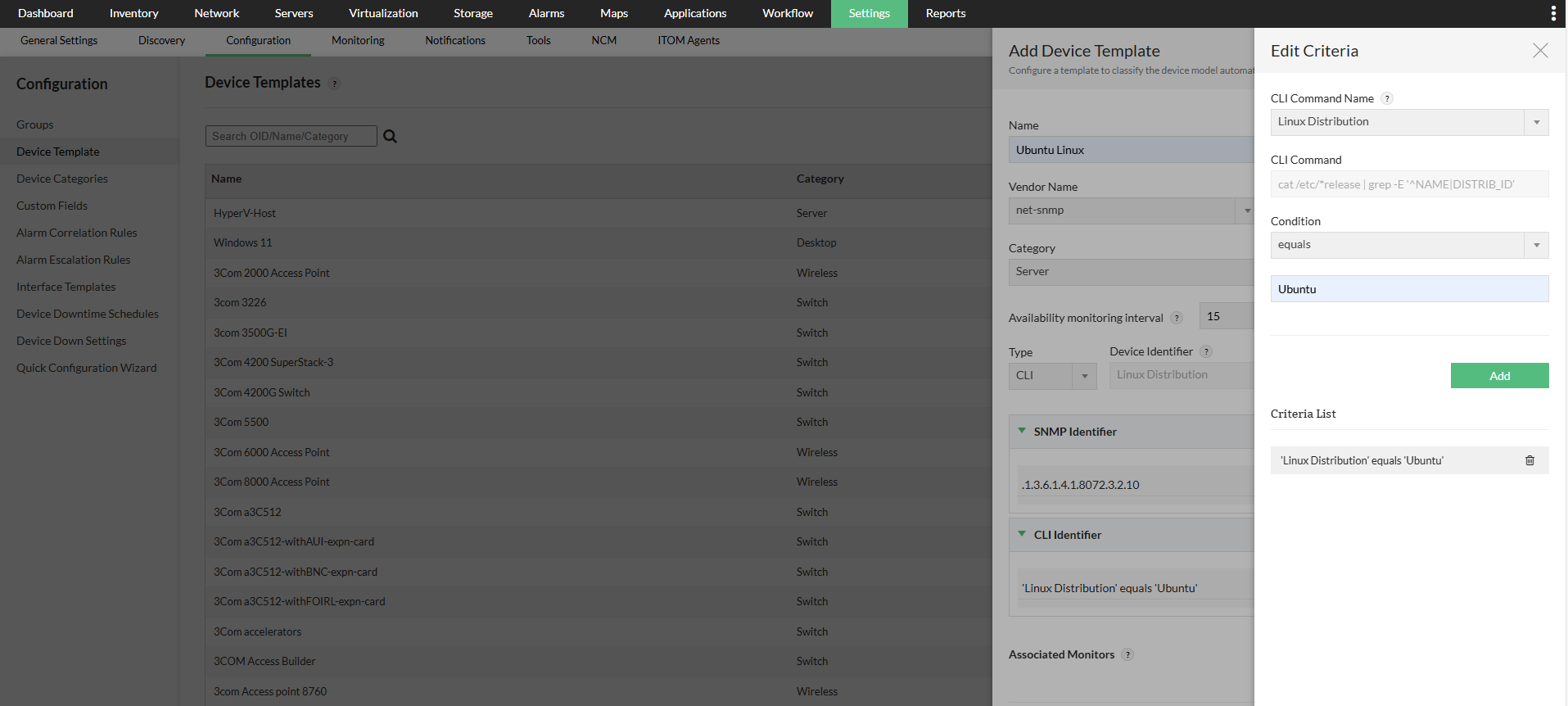Go to the Inventory menu
Image resolution: width=1568 pixels, height=706 pixels.
[x=134, y=13]
